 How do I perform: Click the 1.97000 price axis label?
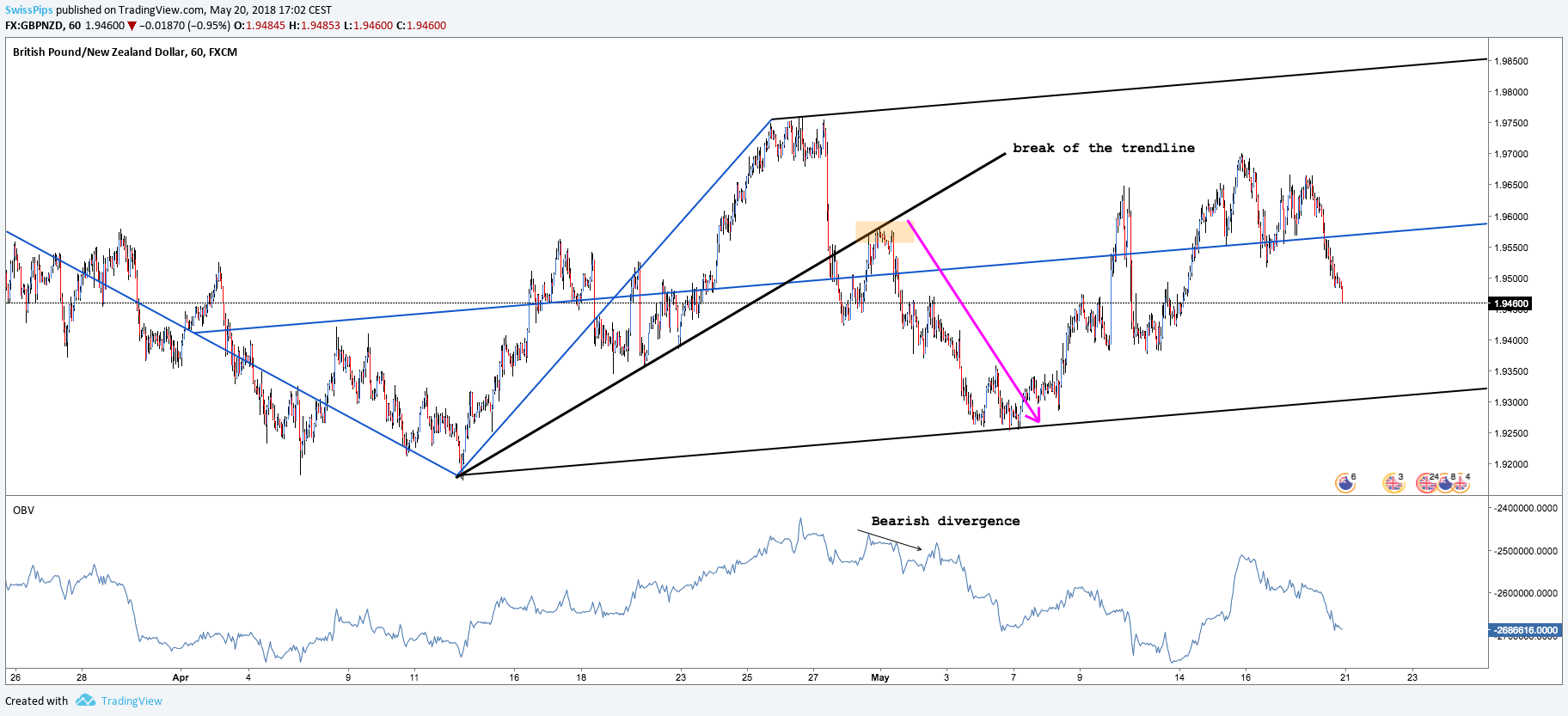(x=1511, y=154)
